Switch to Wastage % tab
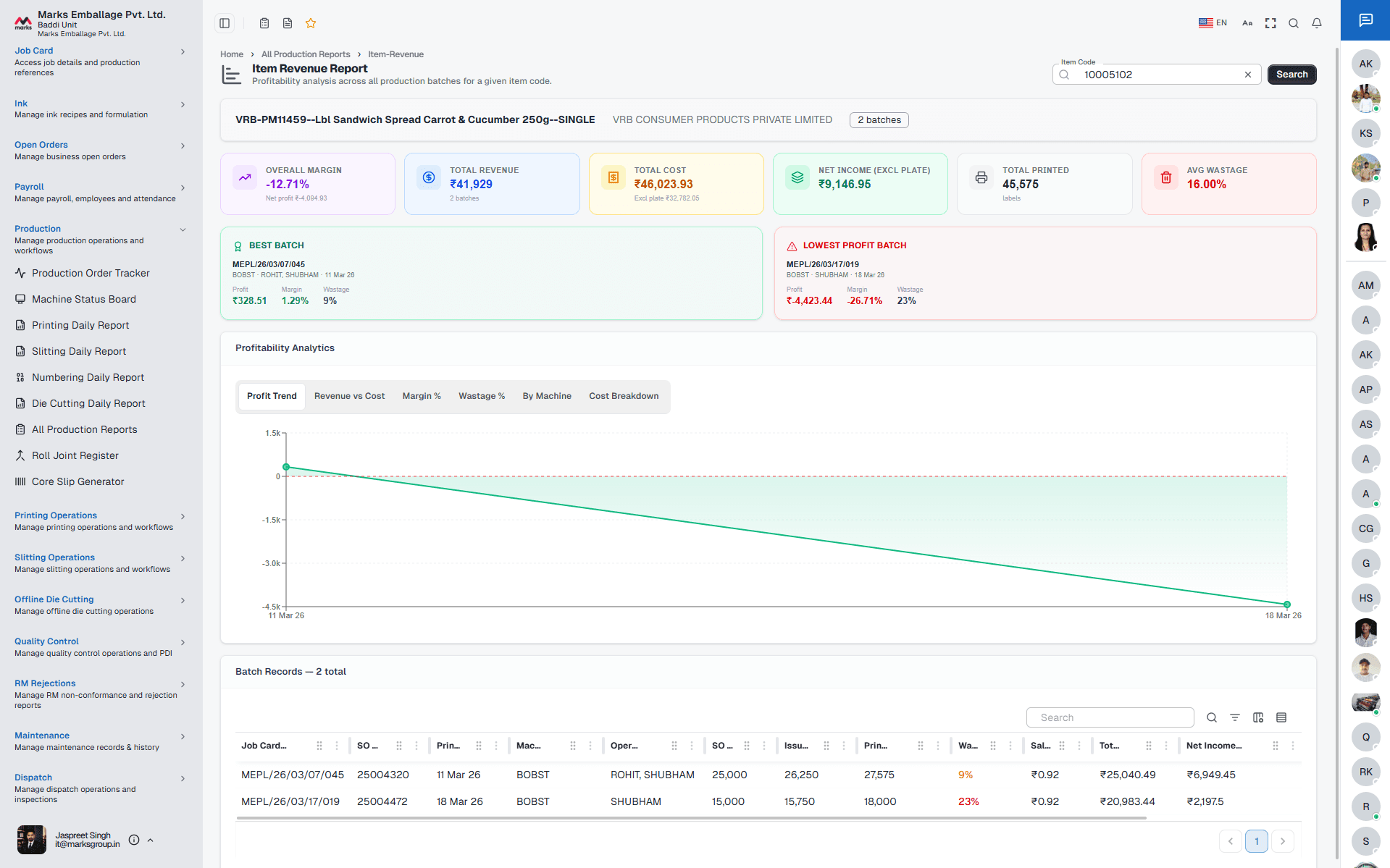 (x=482, y=396)
